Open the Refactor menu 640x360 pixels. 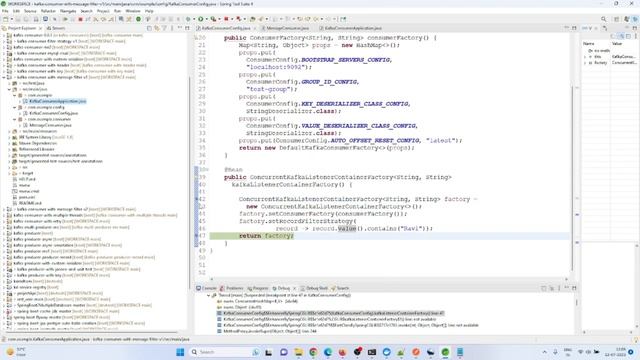click(48, 11)
